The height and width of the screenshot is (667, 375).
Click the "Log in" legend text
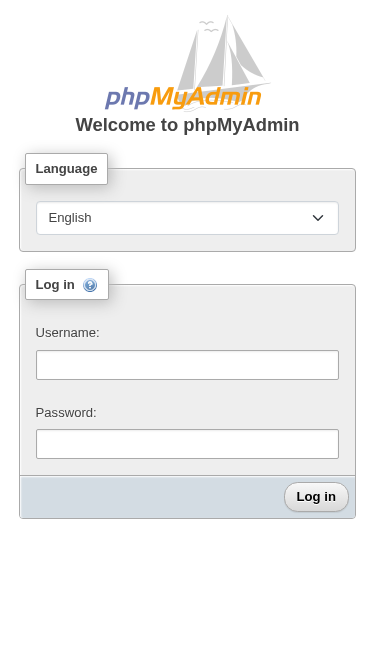click(55, 285)
